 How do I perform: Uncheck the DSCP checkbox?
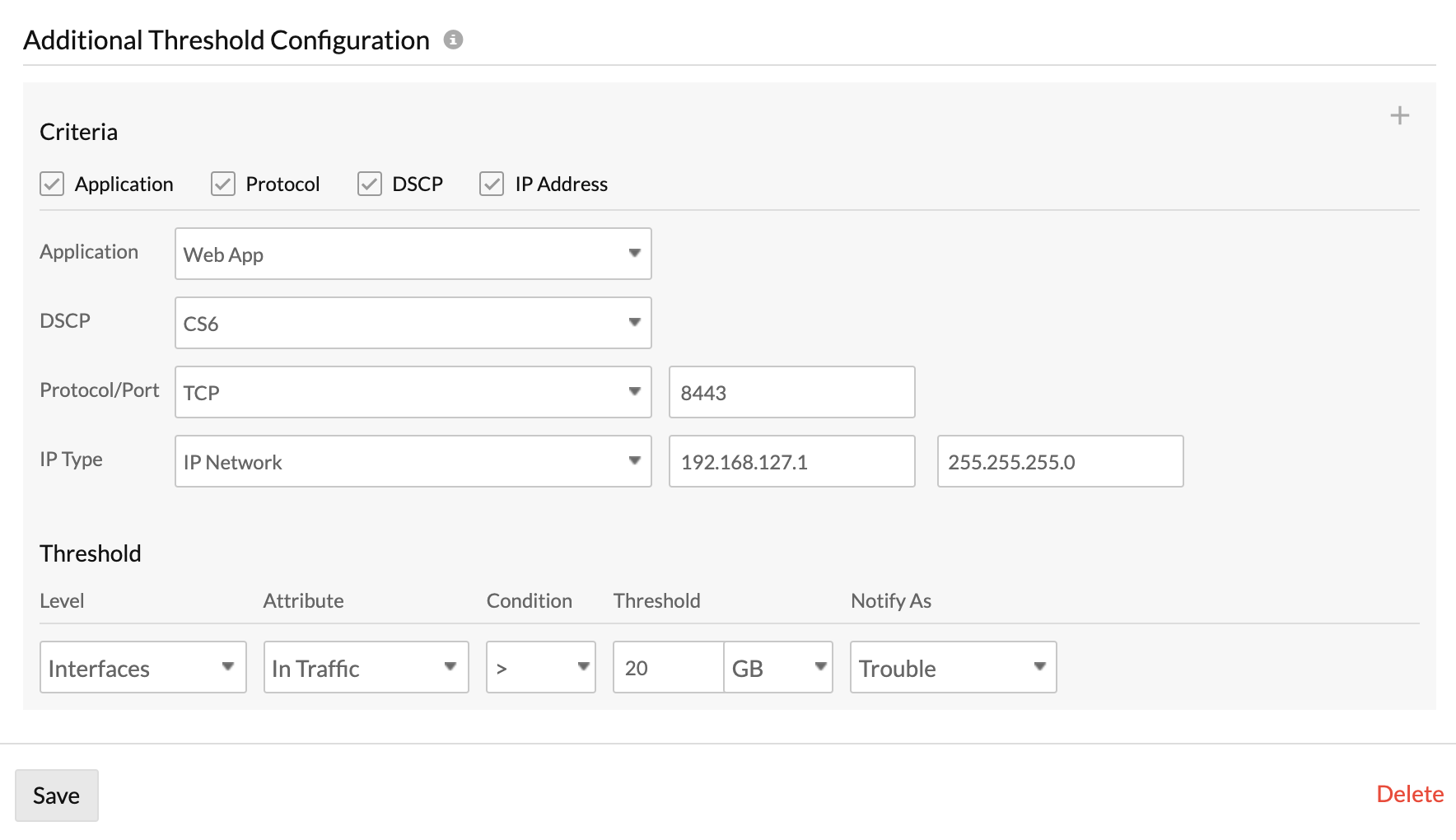click(368, 184)
